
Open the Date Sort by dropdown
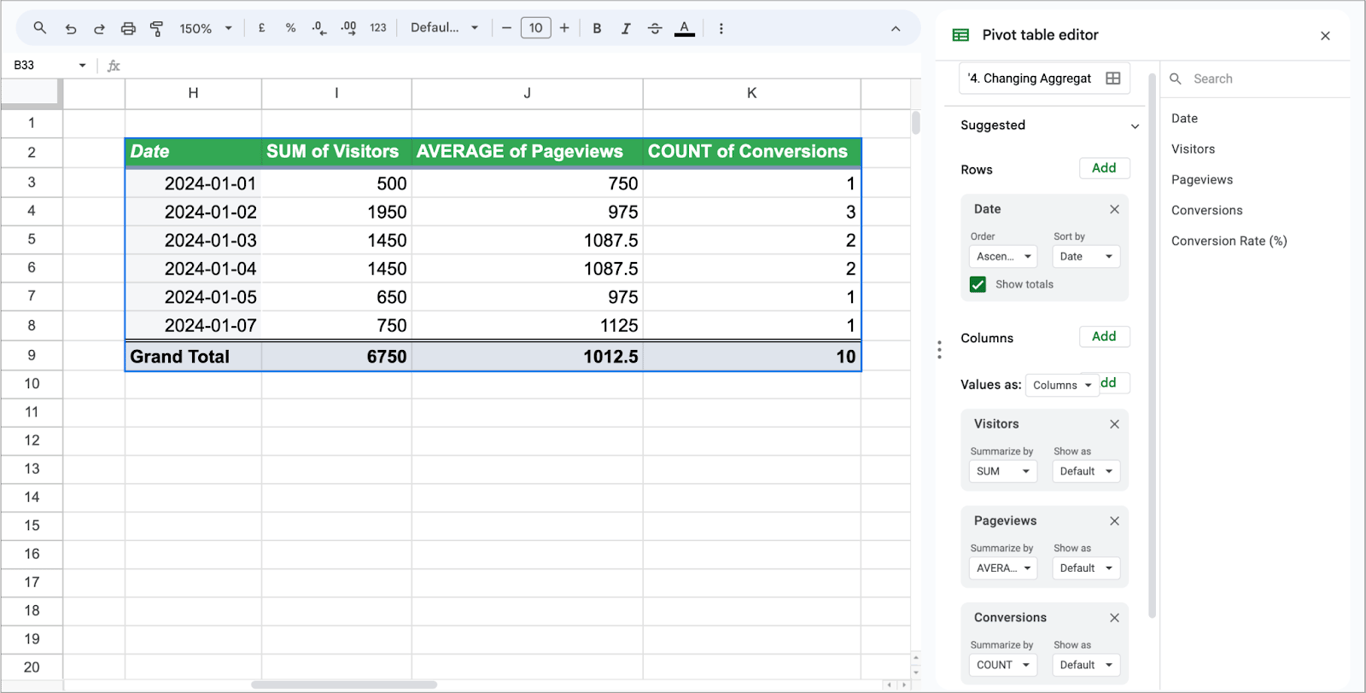[1086, 256]
